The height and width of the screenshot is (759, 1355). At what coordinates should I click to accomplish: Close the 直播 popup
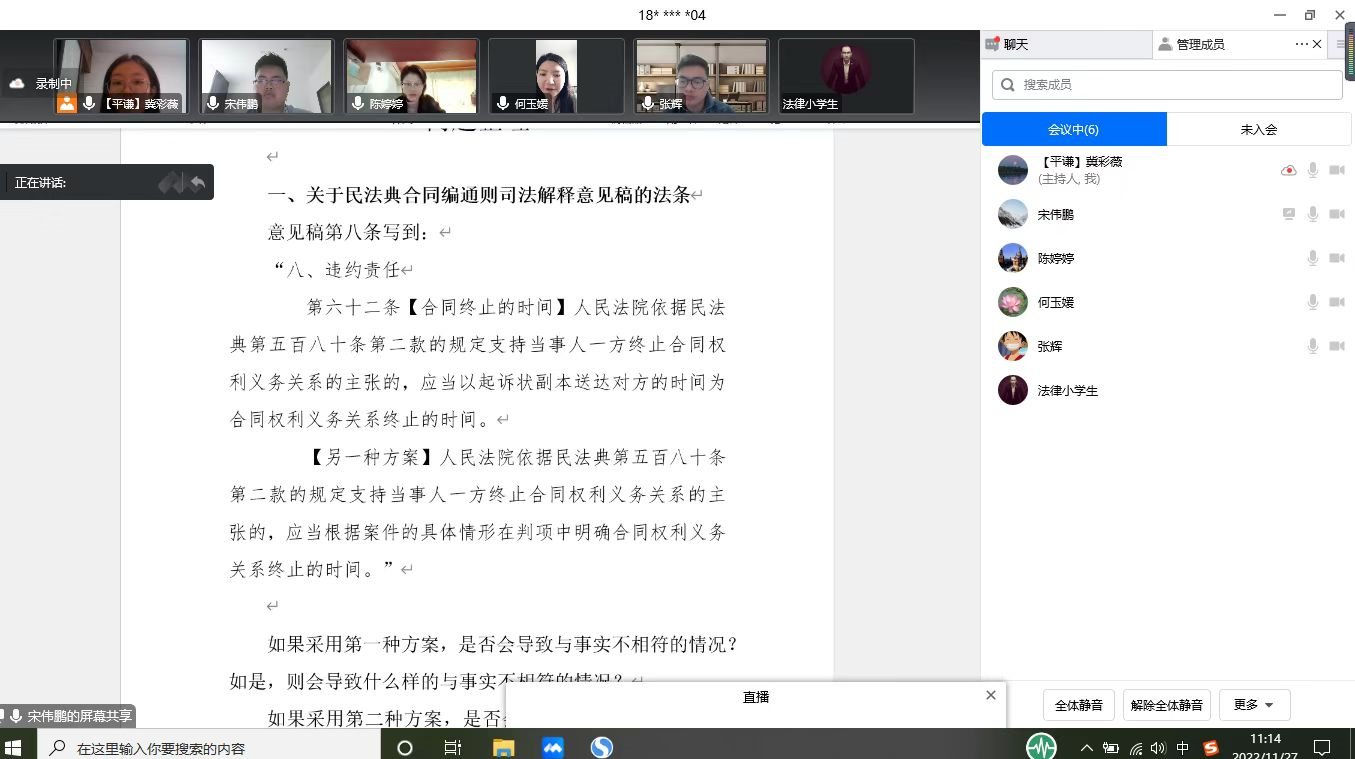tap(990, 695)
